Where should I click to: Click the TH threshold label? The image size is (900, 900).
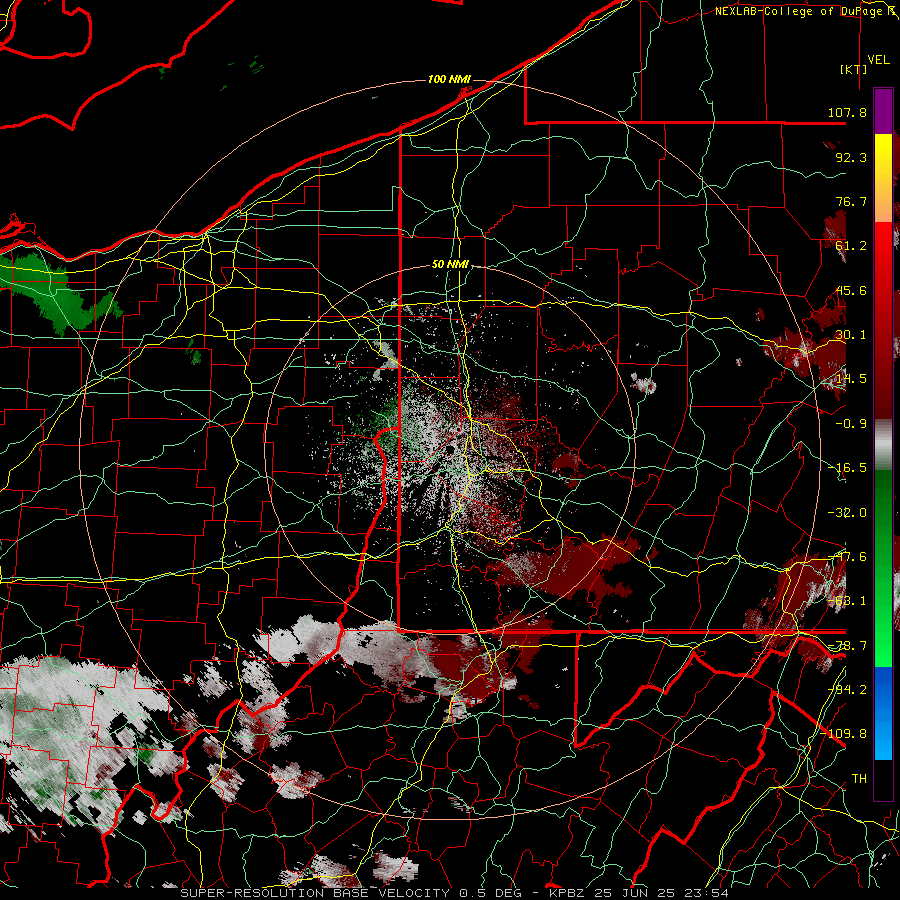[x=859, y=778]
